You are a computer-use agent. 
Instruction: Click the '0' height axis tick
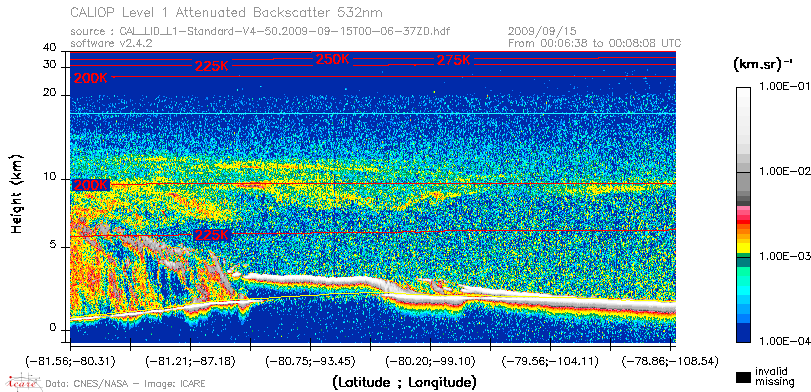52,328
